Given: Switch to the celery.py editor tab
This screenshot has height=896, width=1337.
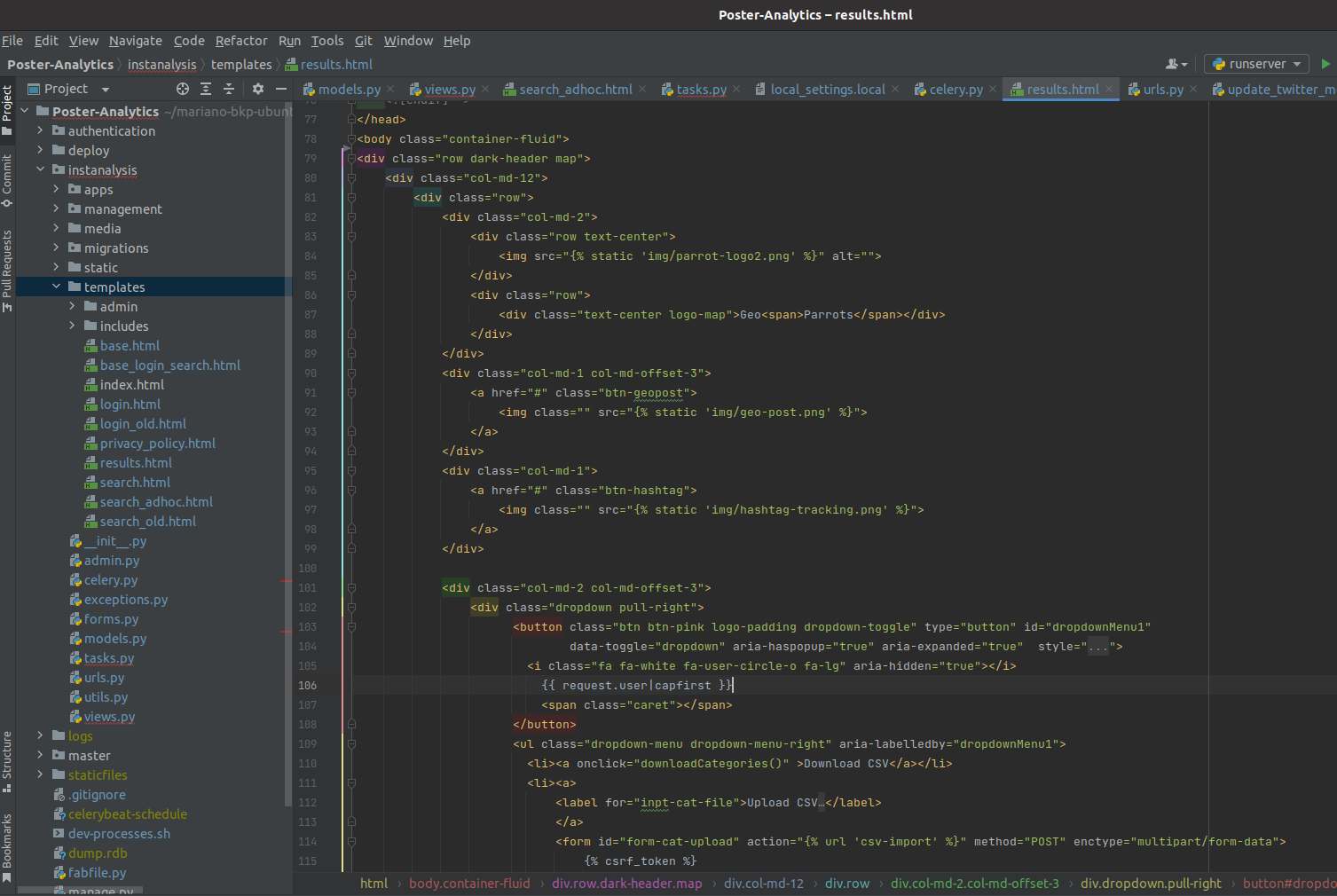Looking at the screenshot, I should (x=955, y=90).
